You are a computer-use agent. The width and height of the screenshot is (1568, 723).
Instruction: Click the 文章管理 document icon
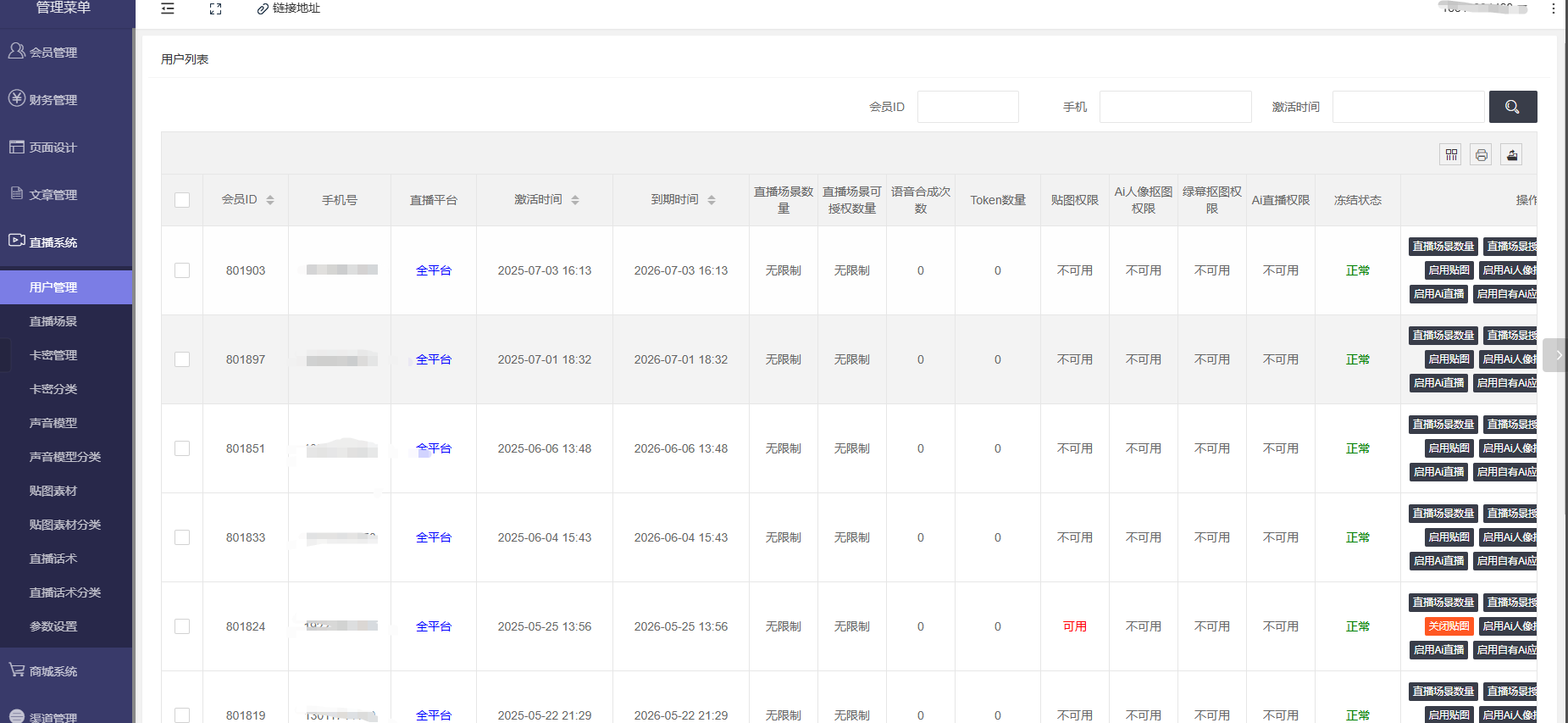click(x=16, y=193)
